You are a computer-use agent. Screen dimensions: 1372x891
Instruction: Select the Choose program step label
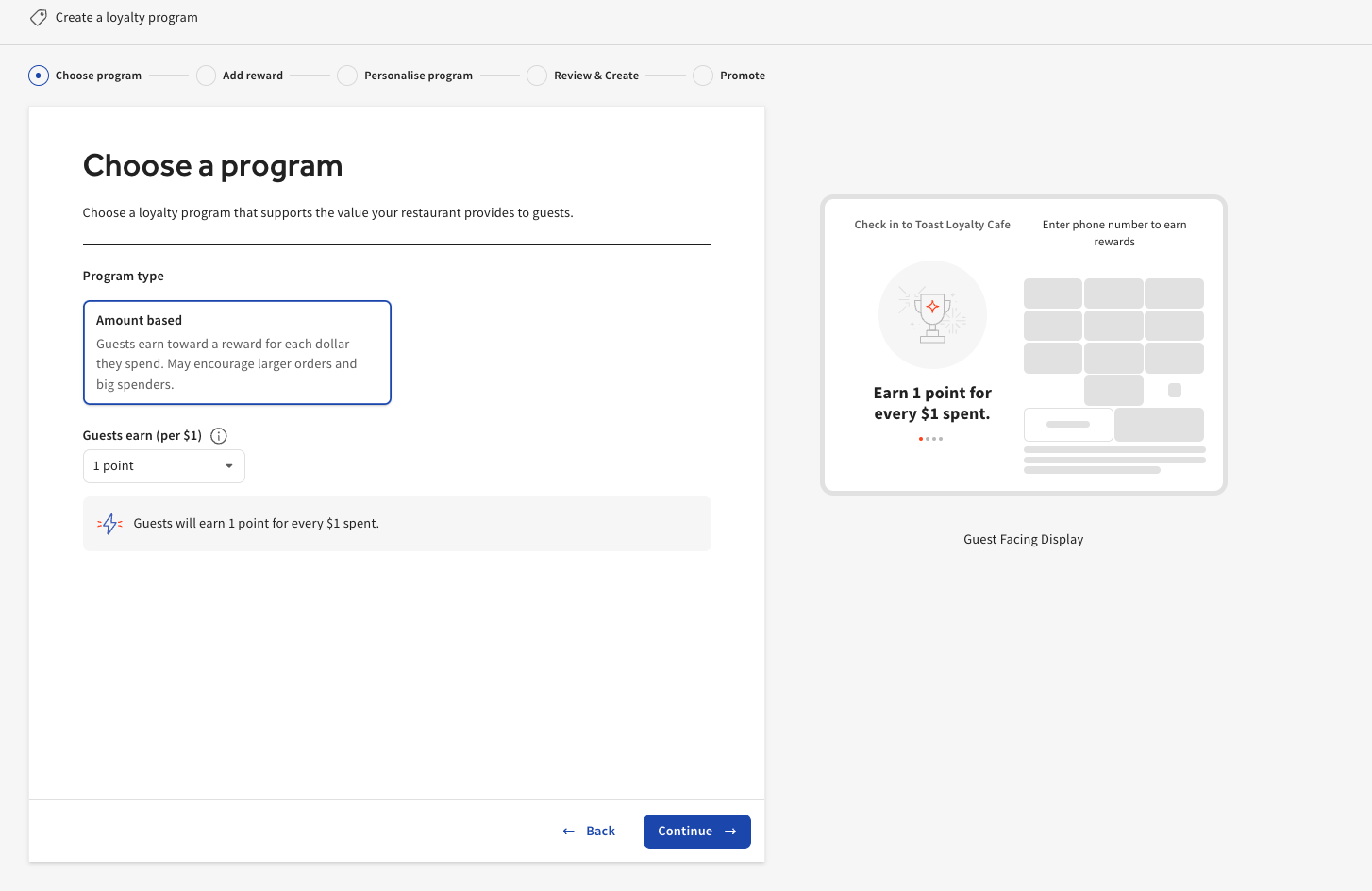(x=98, y=75)
